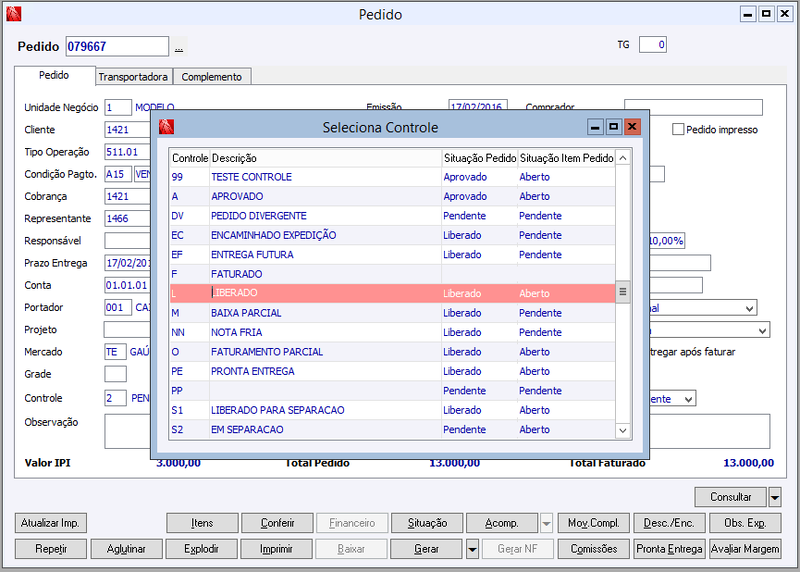The image size is (800, 572).
Task: Click the Avaliar Margem button
Action: click(745, 549)
